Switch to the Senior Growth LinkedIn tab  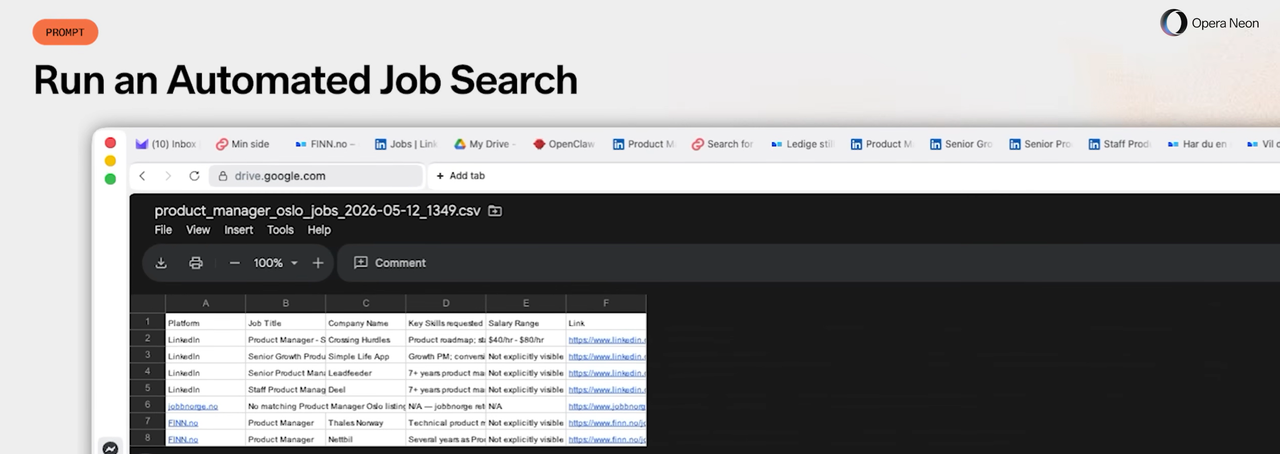(x=961, y=144)
